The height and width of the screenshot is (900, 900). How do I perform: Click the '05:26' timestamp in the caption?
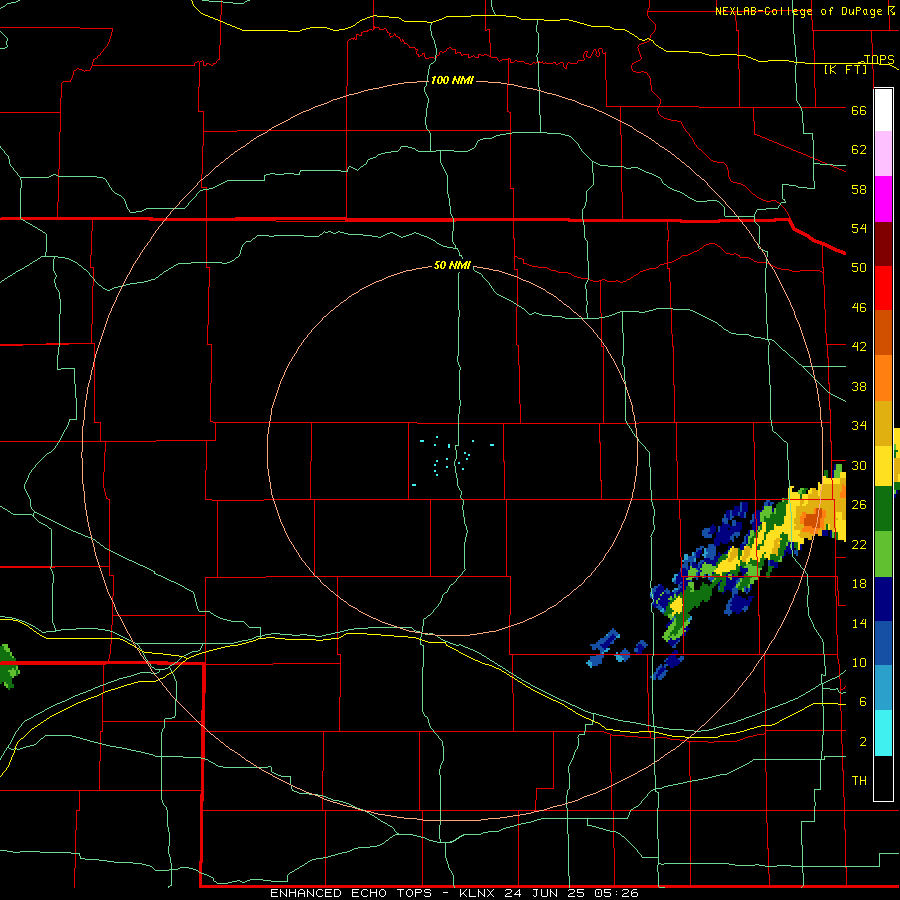coord(616,893)
